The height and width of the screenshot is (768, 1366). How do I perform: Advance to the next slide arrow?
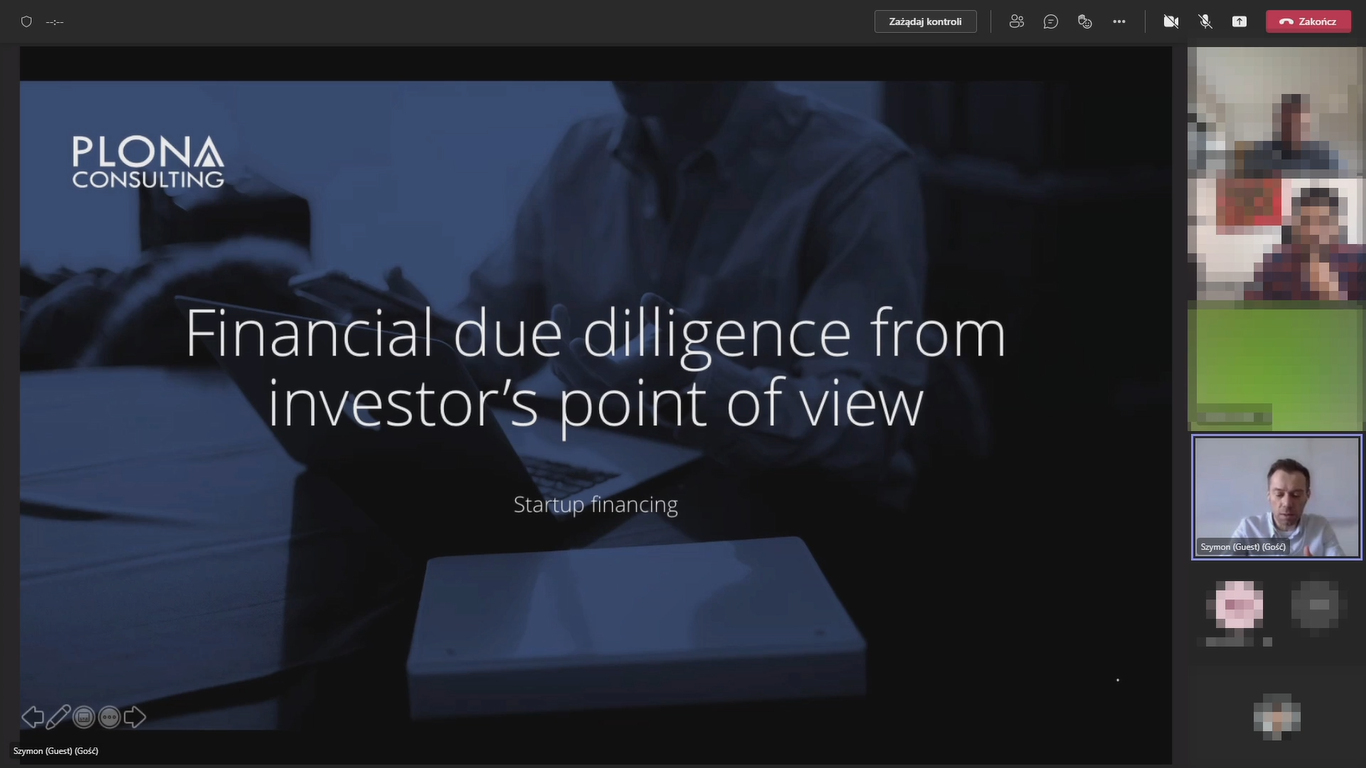point(135,717)
